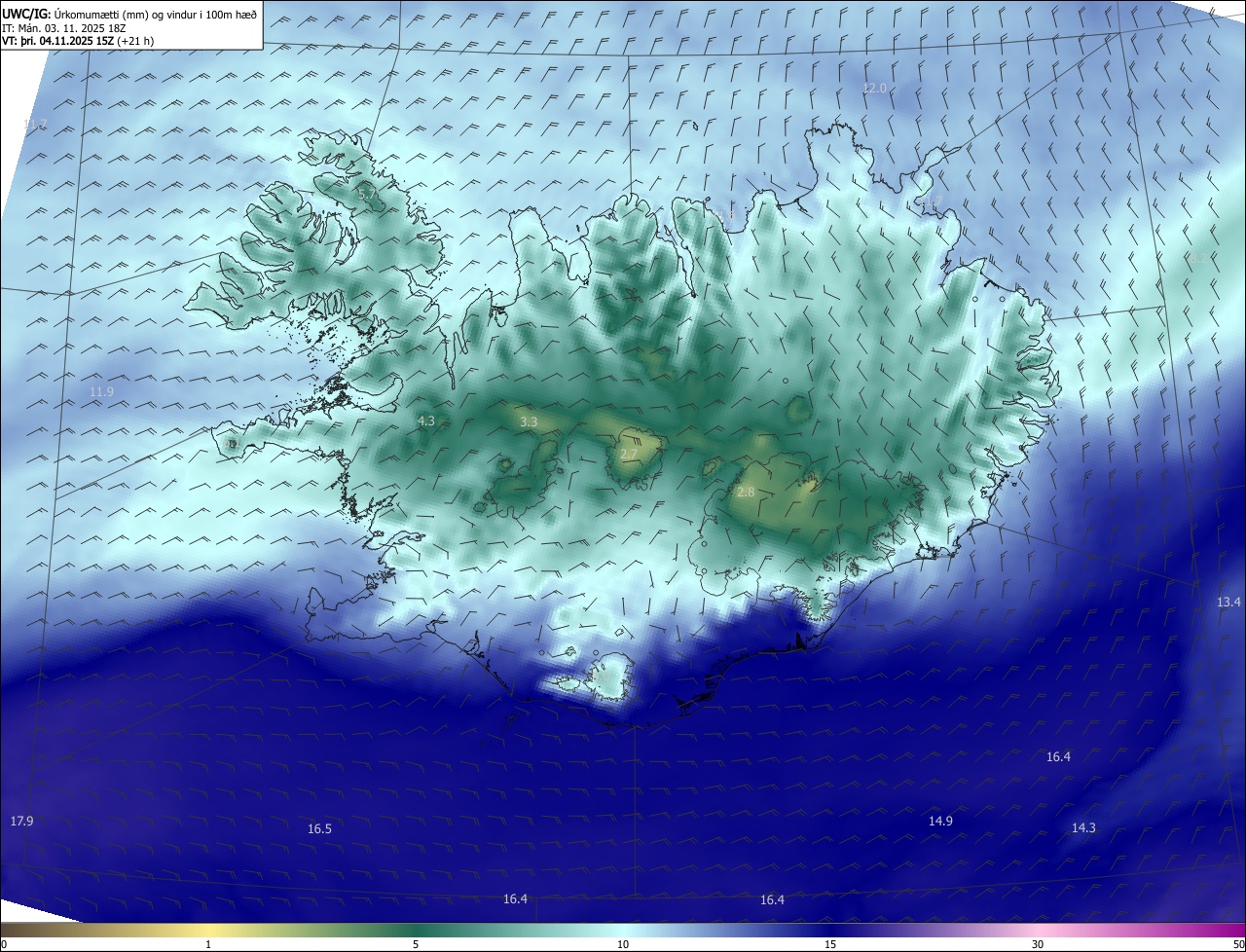Click the 12.0 value label on the map
The height and width of the screenshot is (952, 1246).
(x=874, y=89)
